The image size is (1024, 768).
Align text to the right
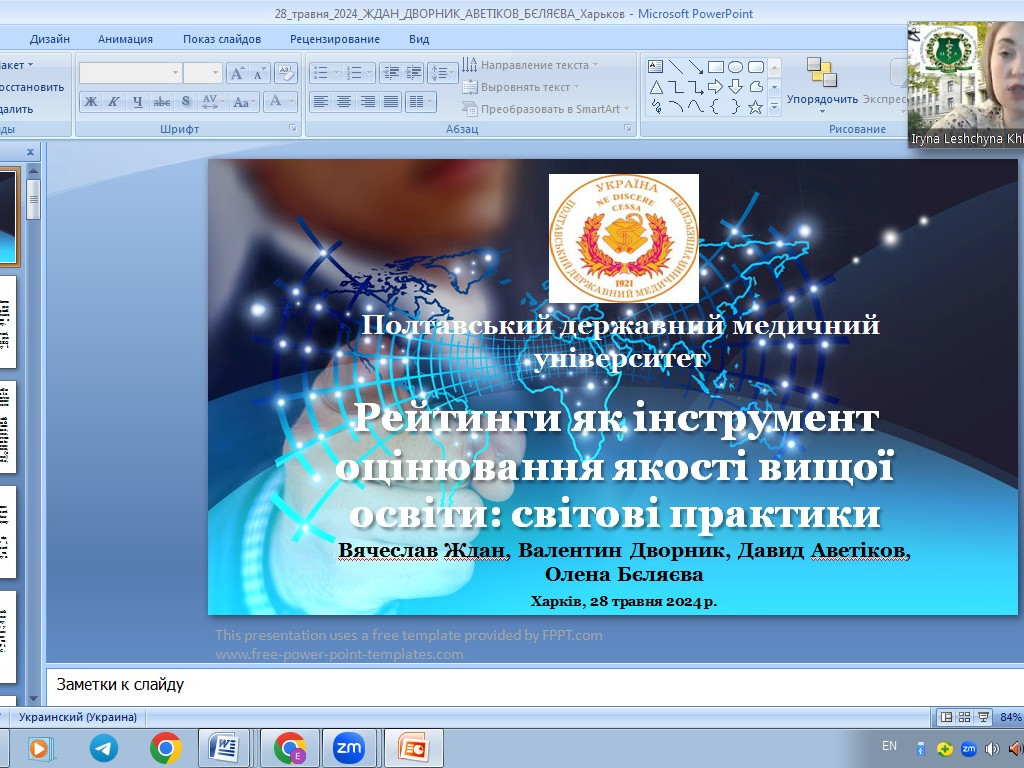[x=368, y=102]
